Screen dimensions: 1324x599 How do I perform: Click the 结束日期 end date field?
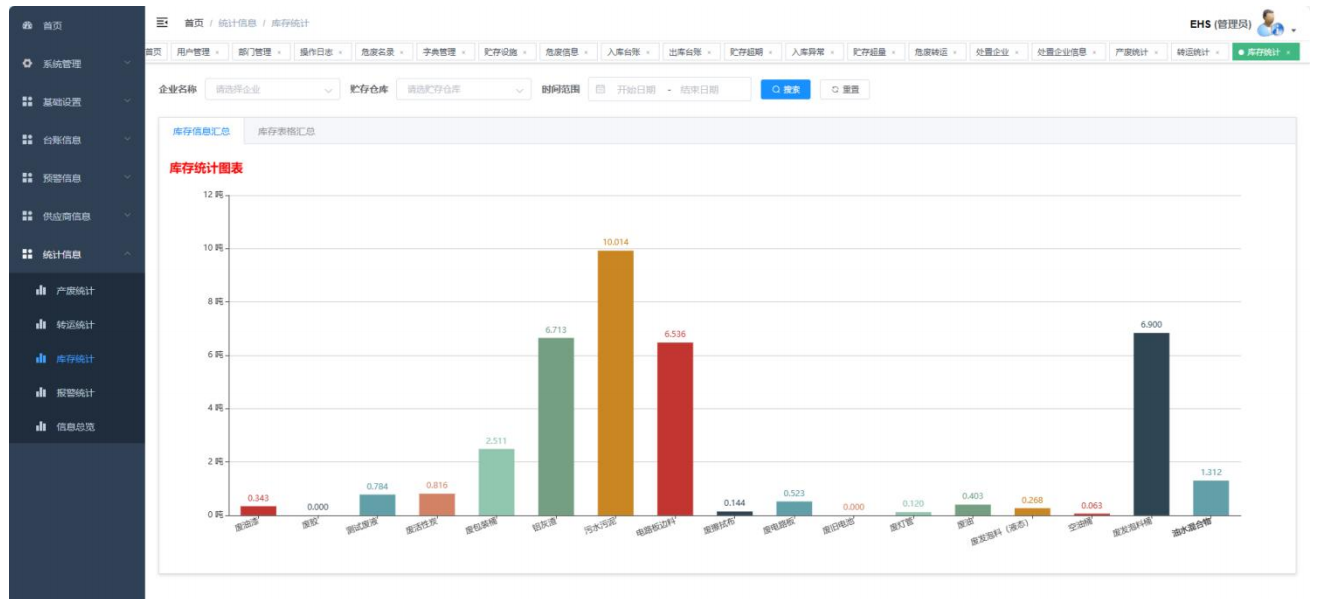700,90
